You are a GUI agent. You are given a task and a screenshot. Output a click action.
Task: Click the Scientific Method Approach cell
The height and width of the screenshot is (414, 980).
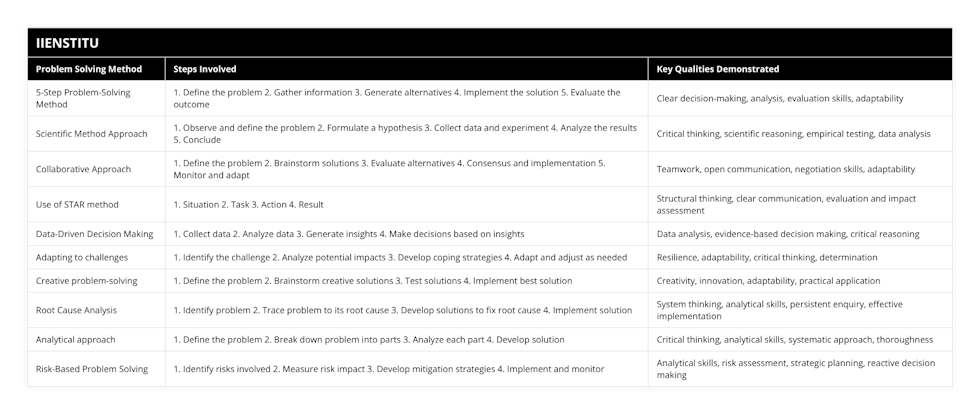pyautogui.click(x=96, y=133)
